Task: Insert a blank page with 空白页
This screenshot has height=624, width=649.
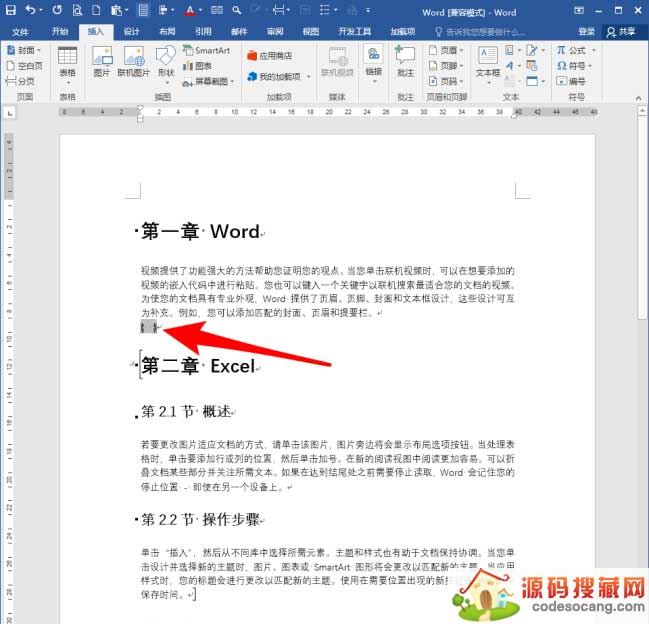Action: [25, 65]
